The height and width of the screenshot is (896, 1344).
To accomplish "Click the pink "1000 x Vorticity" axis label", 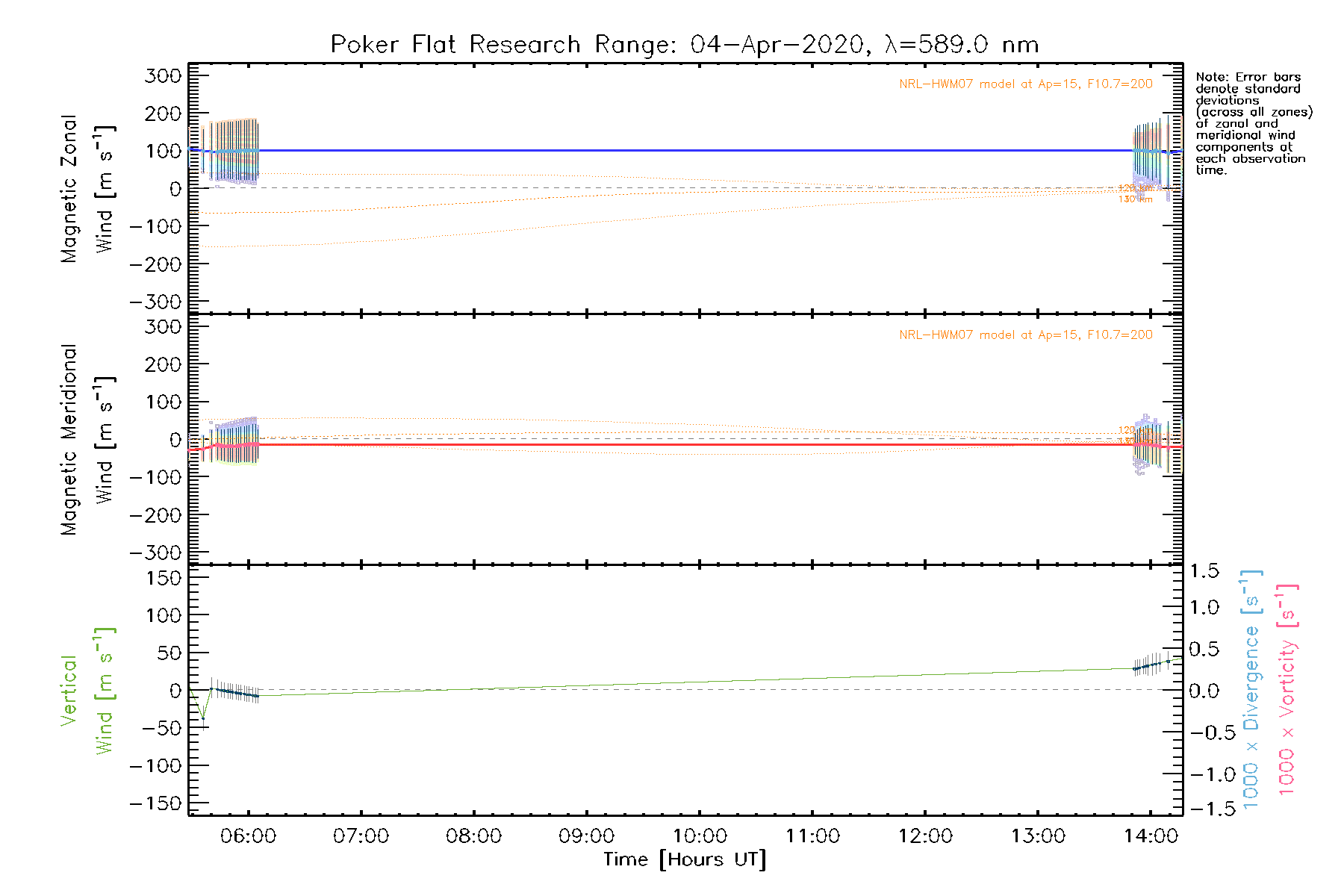I will tap(1287, 690).
